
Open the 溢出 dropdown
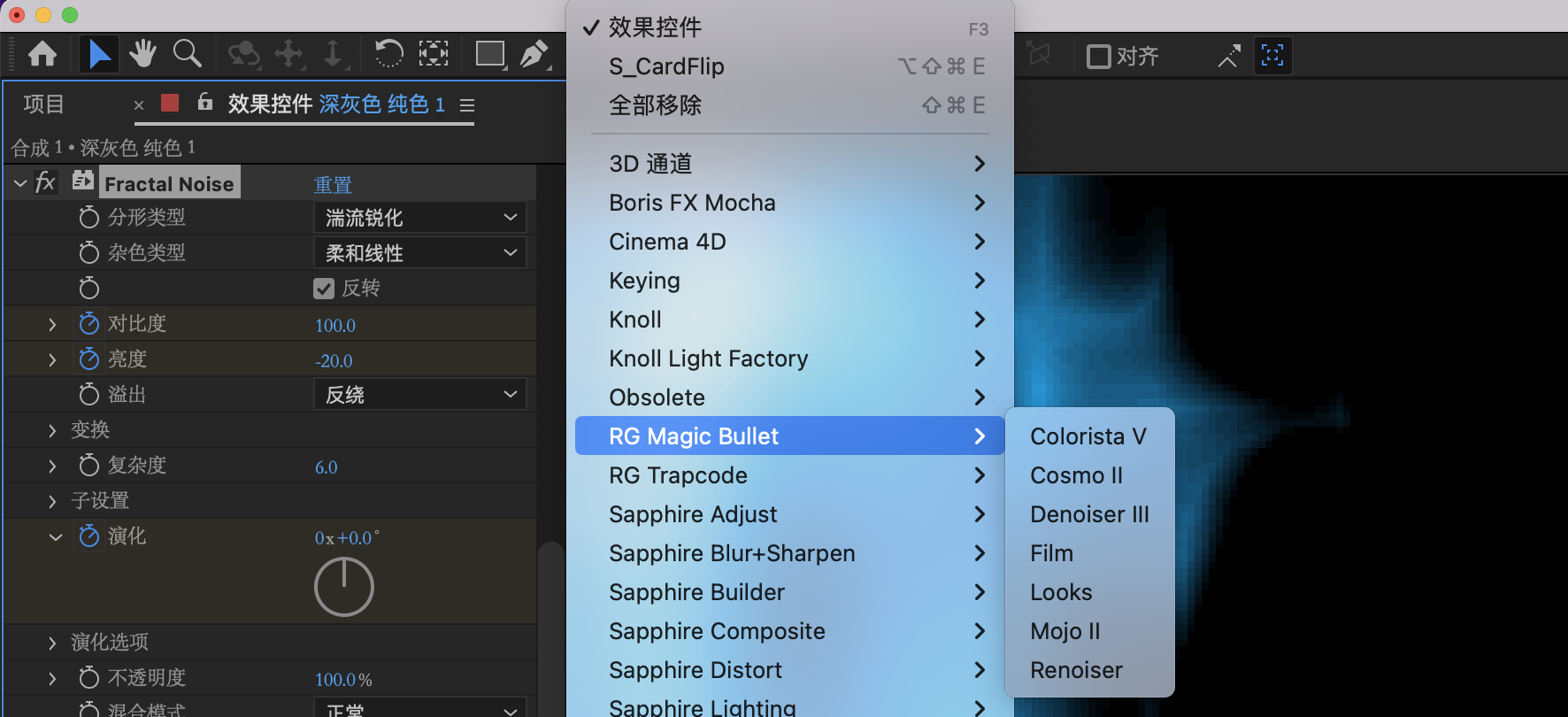(420, 395)
